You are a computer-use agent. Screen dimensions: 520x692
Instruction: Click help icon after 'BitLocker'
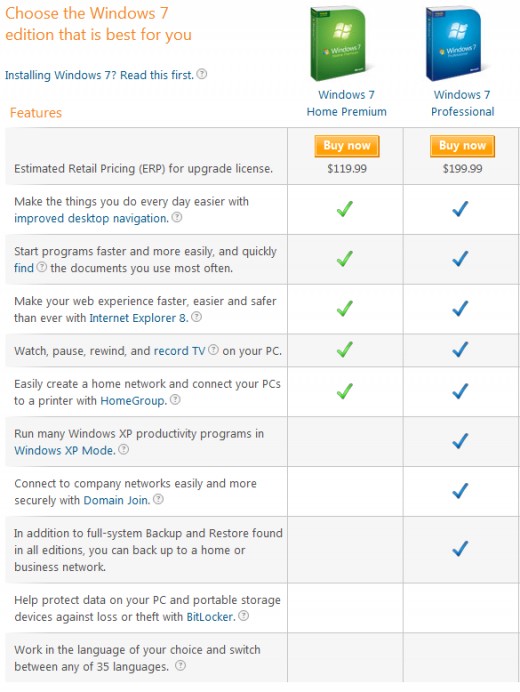tap(243, 616)
